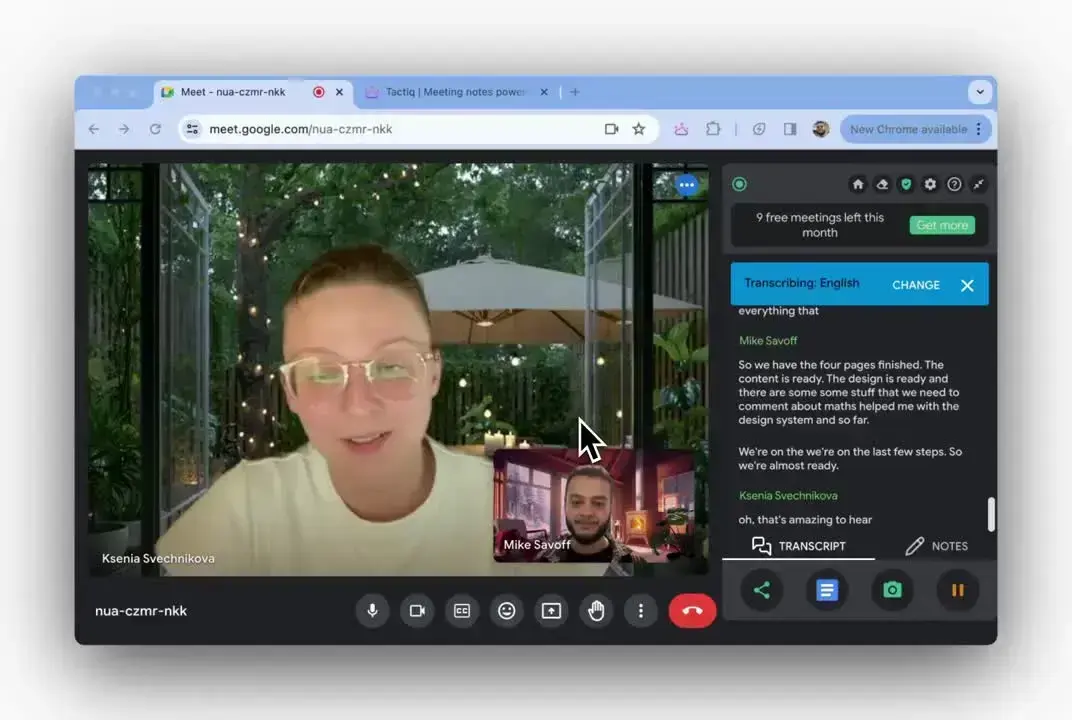
Task: Export transcript to Google Docs
Action: 827,590
